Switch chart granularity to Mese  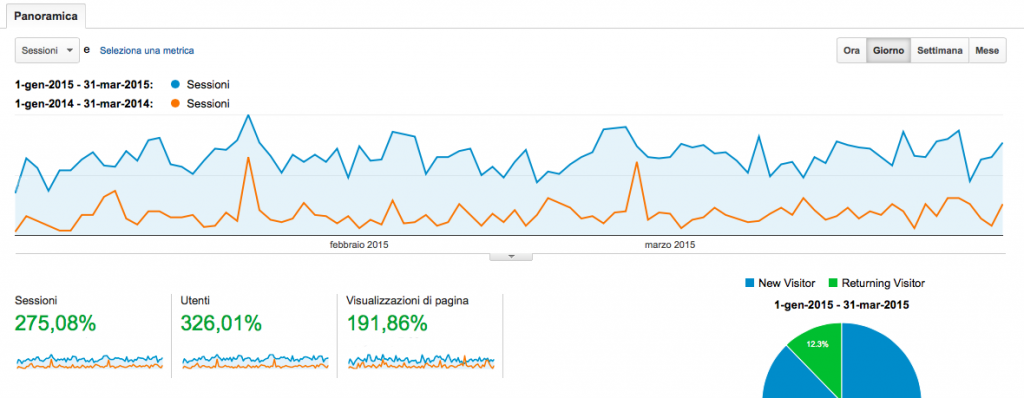[987, 50]
